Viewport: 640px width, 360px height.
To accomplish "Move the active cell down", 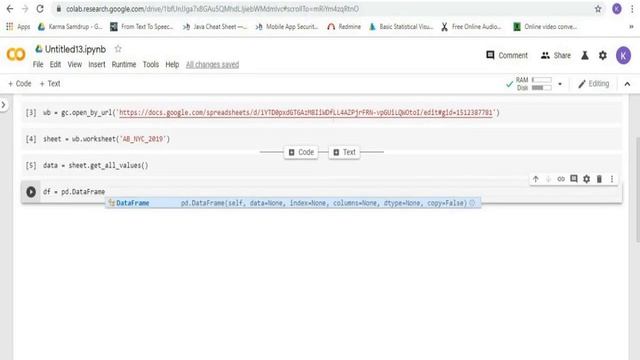I will [x=548, y=179].
